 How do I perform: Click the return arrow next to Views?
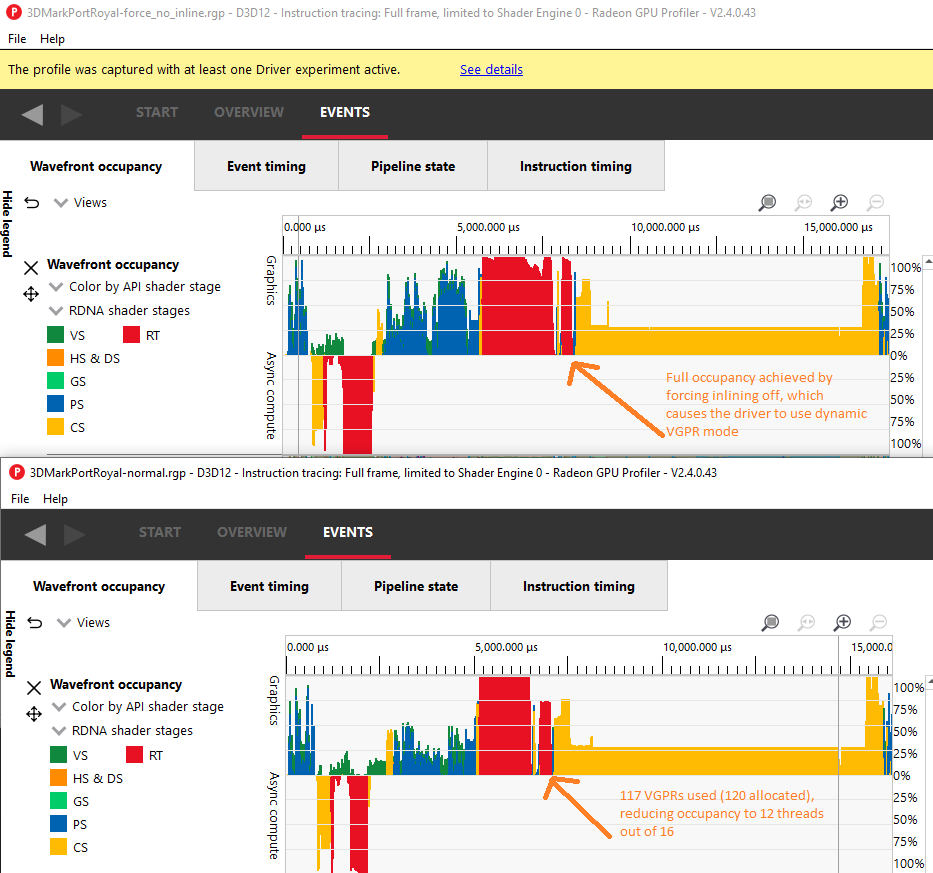31,202
